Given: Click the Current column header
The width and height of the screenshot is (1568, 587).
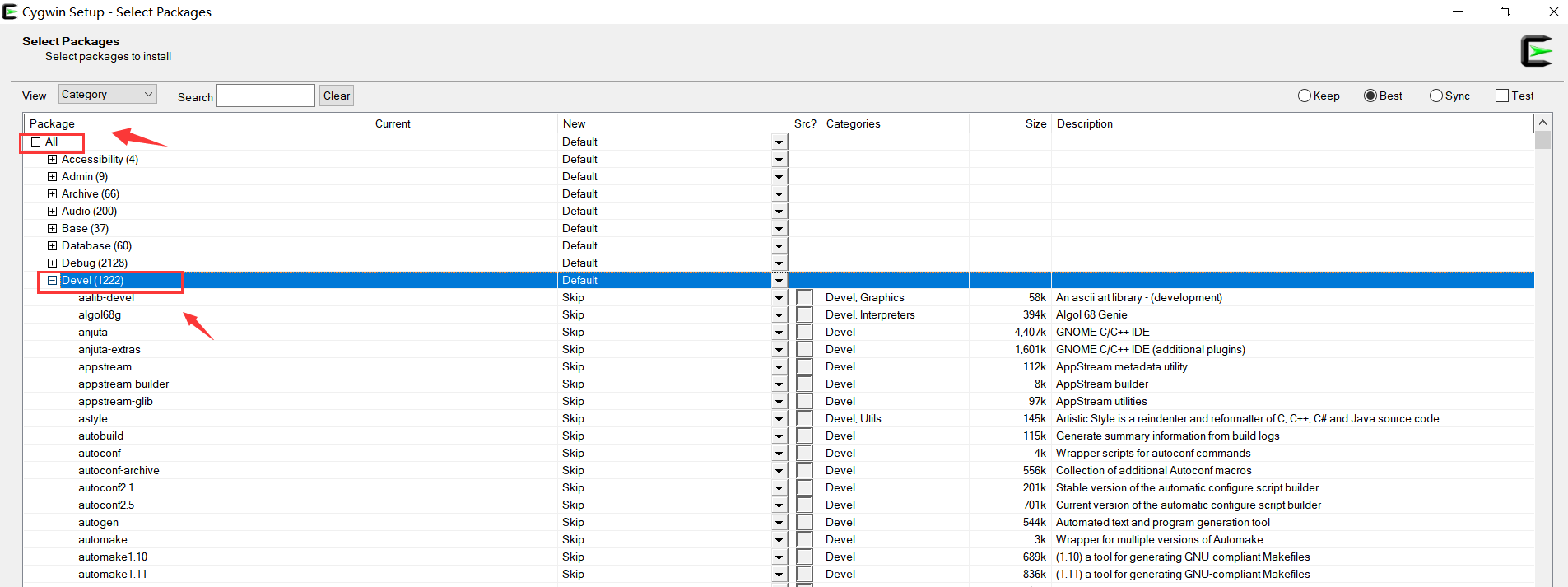Looking at the screenshot, I should pos(464,123).
